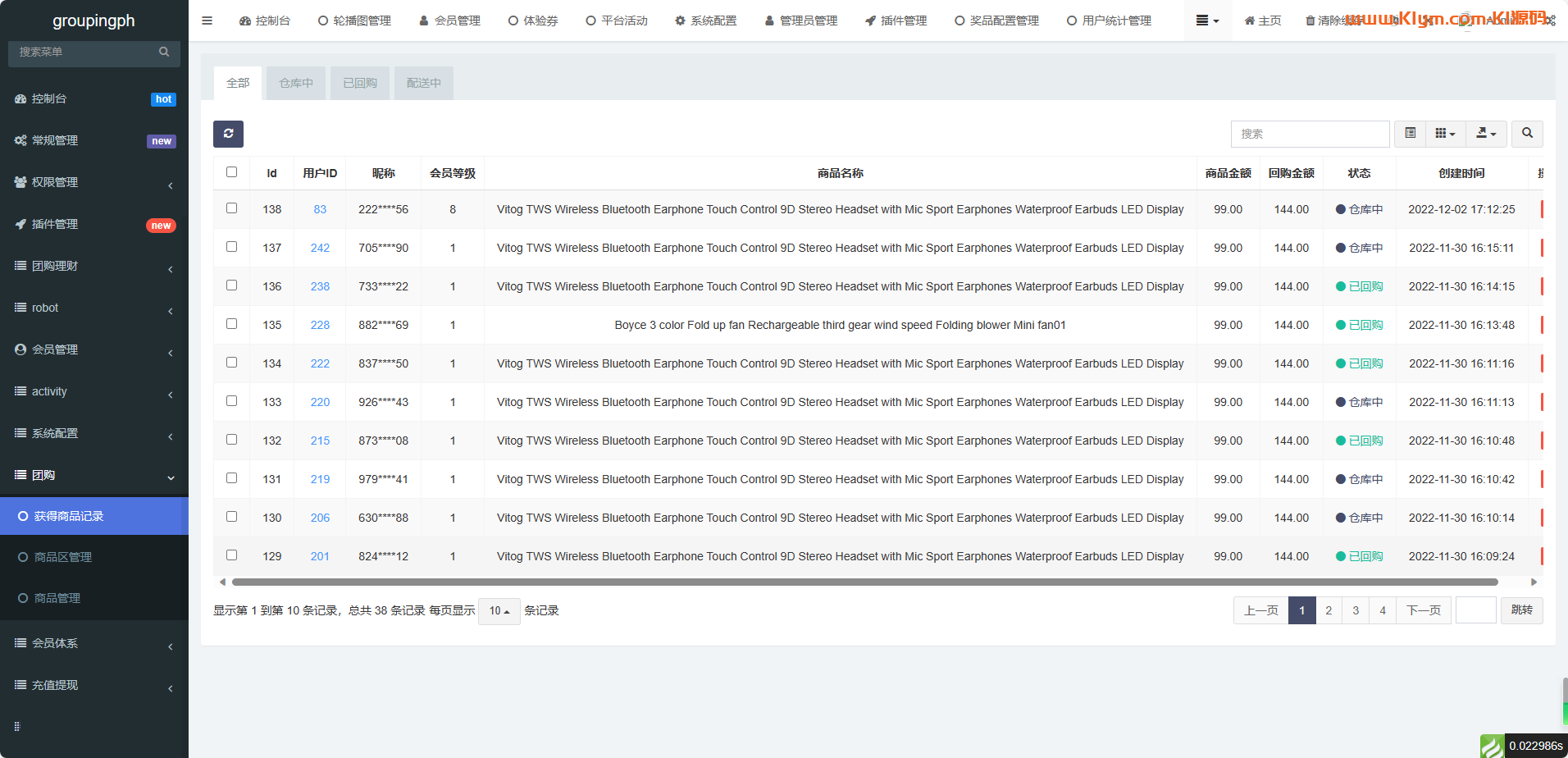Image resolution: width=1568 pixels, height=758 pixels.
Task: Open the 插件管理 top tab
Action: pyautogui.click(x=896, y=21)
